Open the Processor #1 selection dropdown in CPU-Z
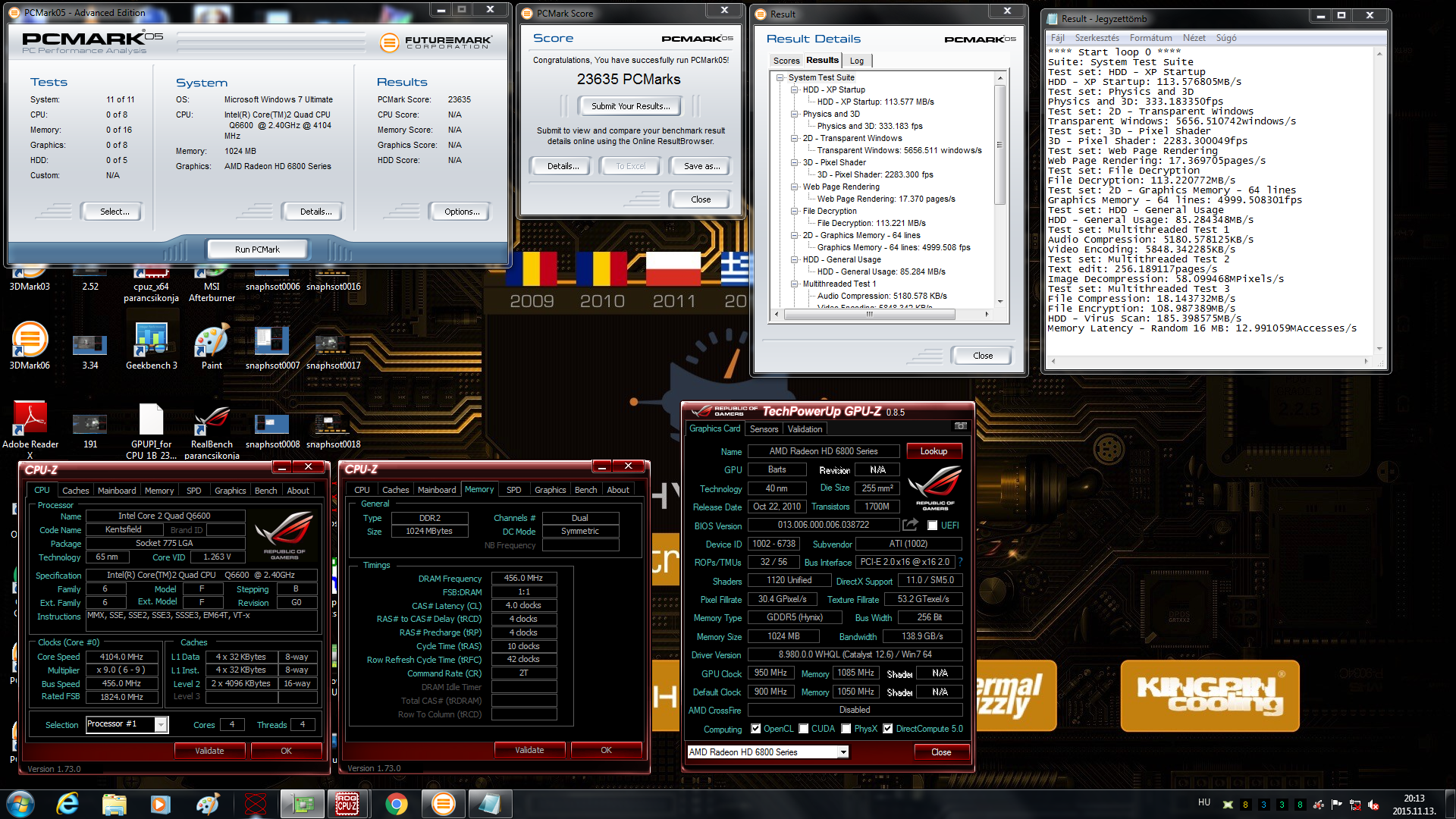The width and height of the screenshot is (1456, 819). coord(161,724)
